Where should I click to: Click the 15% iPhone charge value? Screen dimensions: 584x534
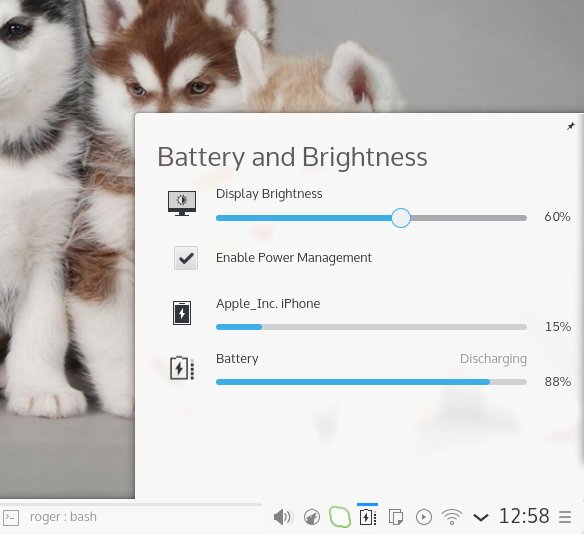[558, 327]
